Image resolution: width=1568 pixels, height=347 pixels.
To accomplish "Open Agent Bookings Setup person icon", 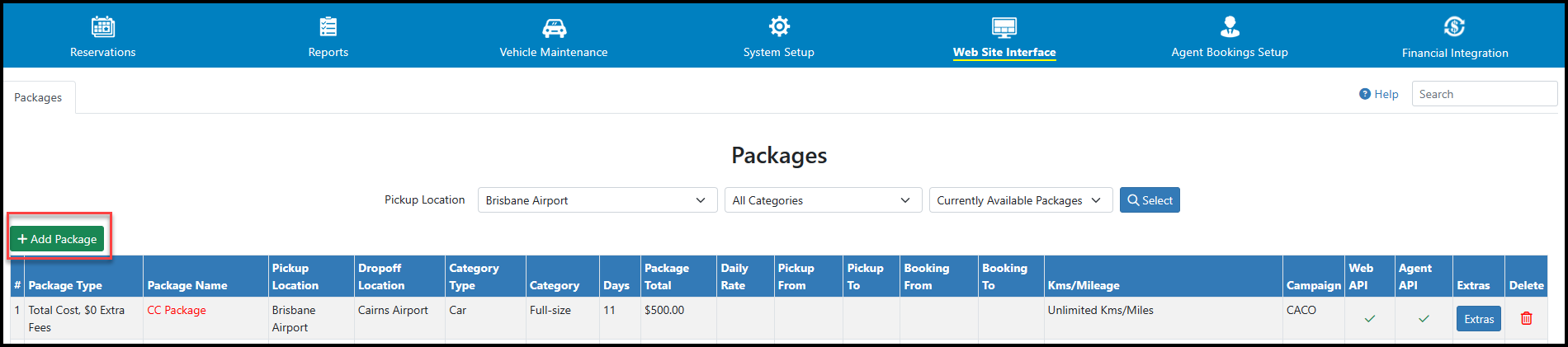I will 1230,27.
